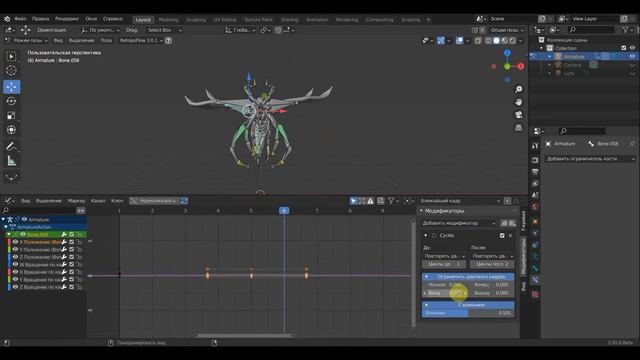Open the Правка menu

click(x=40, y=19)
